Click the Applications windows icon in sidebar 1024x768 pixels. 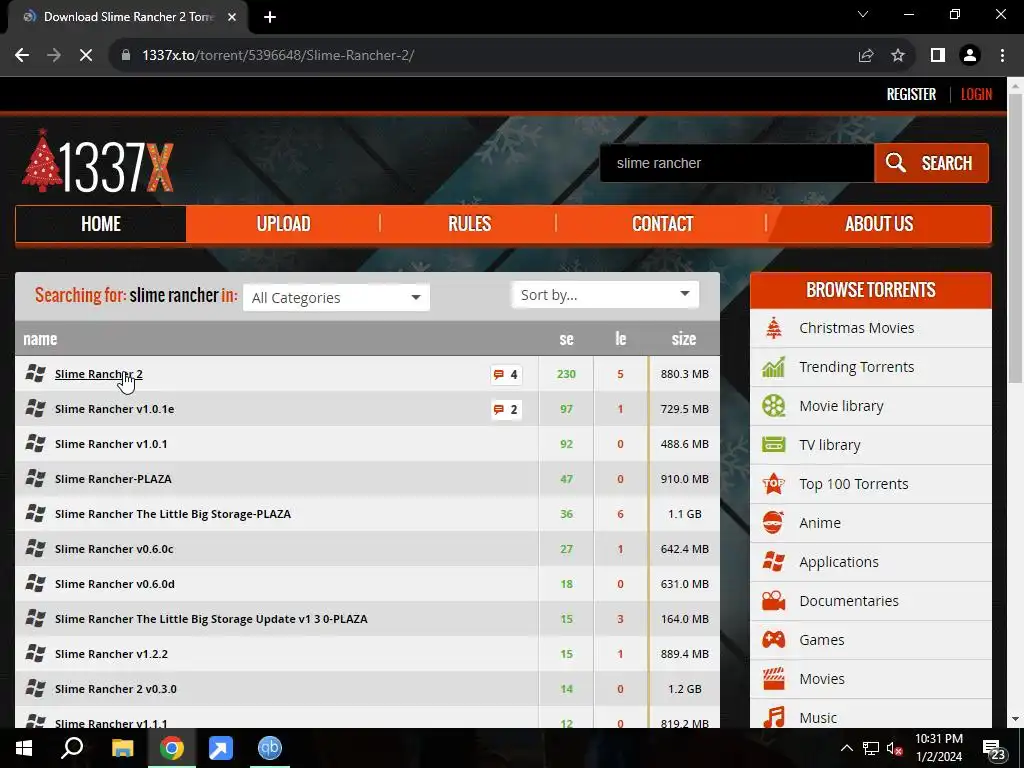click(774, 562)
